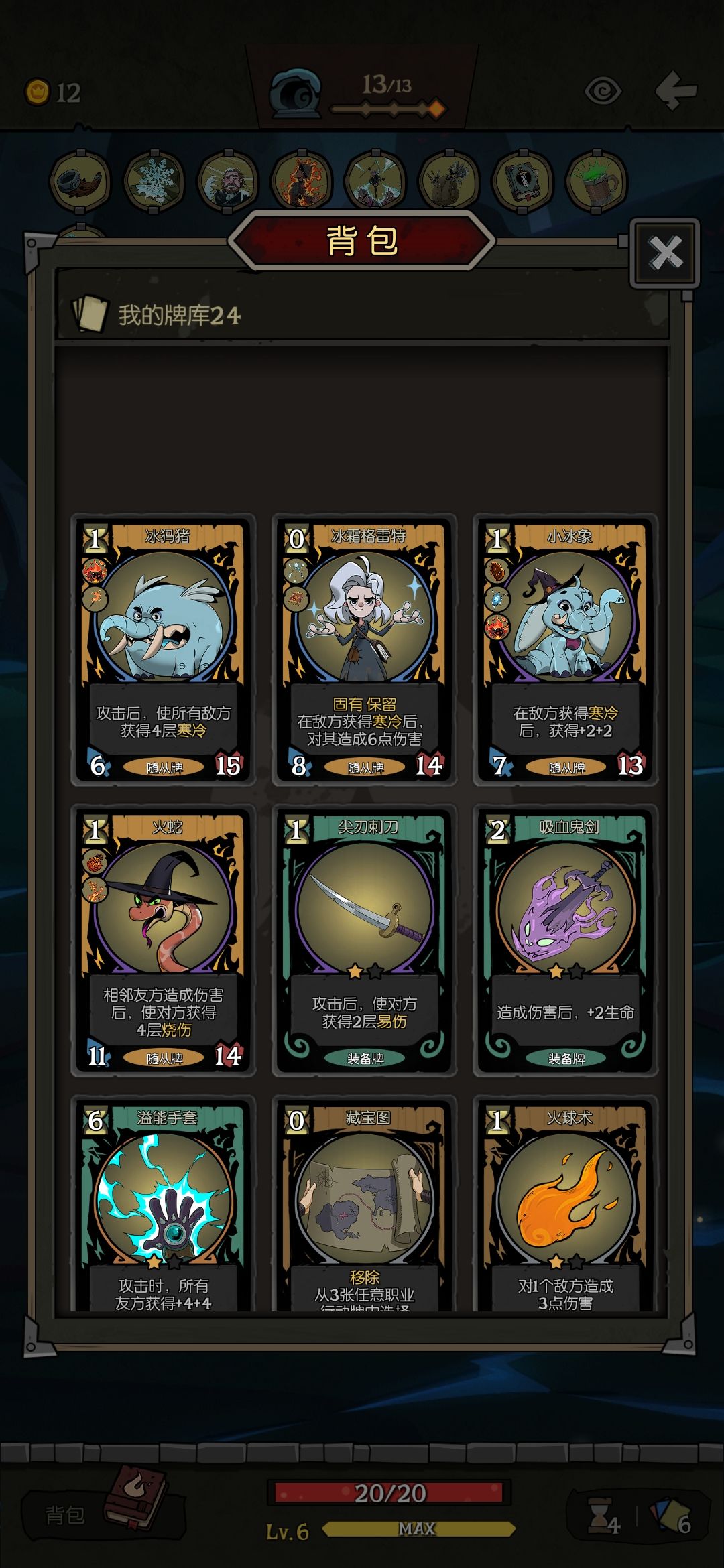Click the gold coin counter icon
Image resolution: width=724 pixels, height=1568 pixels.
[38, 92]
